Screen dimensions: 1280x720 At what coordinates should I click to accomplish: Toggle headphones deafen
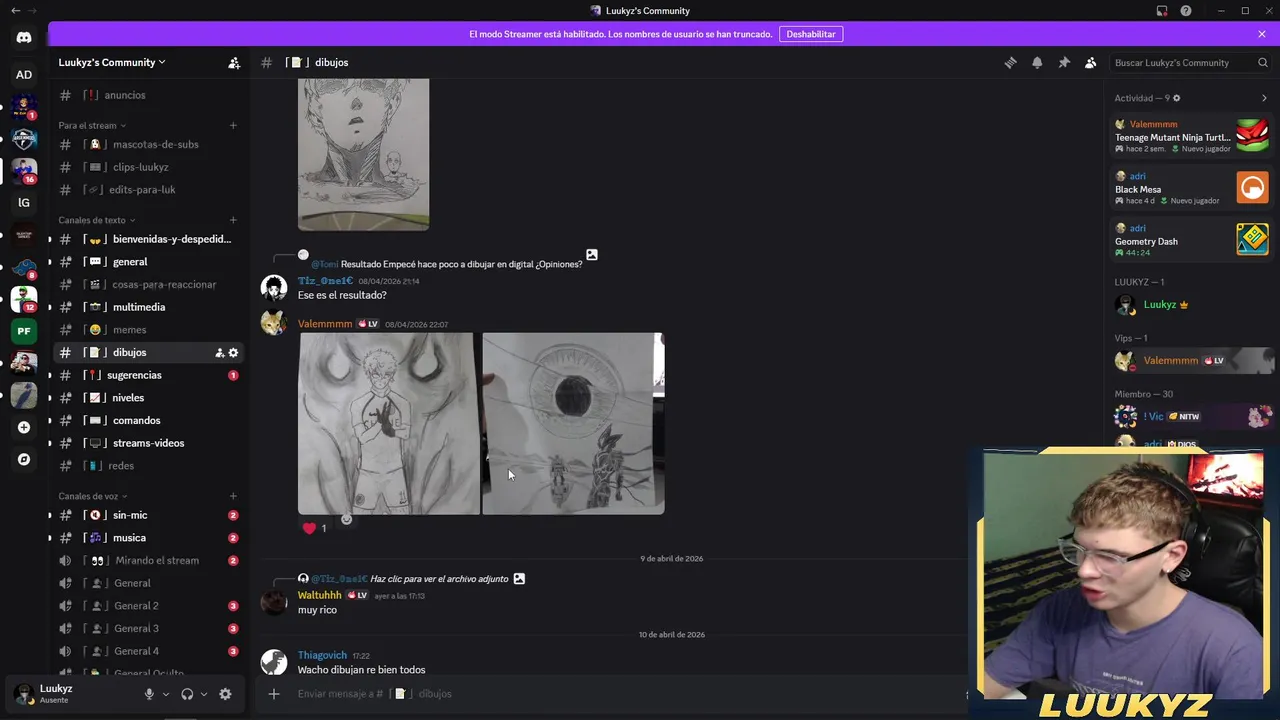click(187, 694)
